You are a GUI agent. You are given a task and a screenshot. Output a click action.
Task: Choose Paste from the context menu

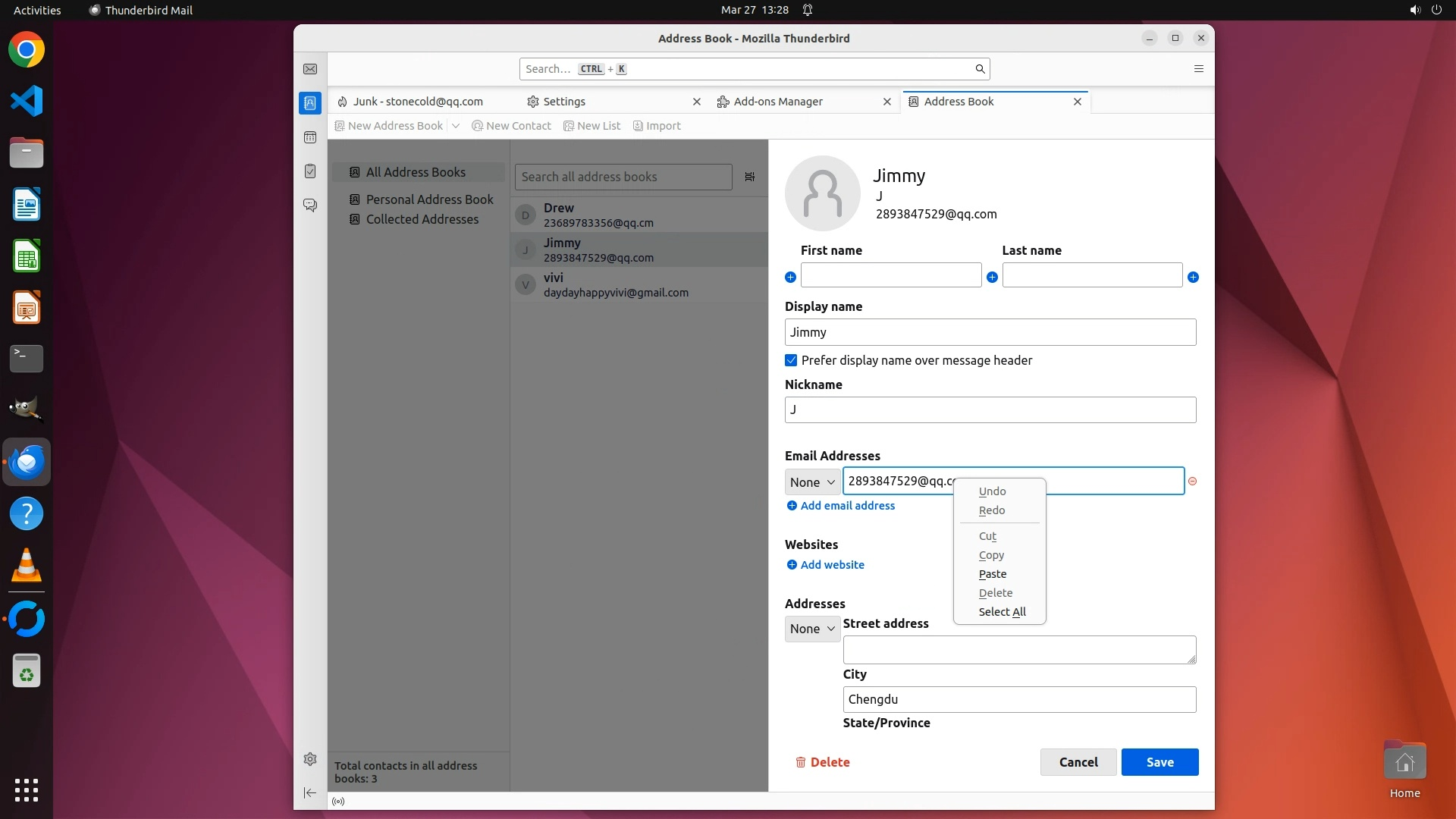tap(993, 574)
